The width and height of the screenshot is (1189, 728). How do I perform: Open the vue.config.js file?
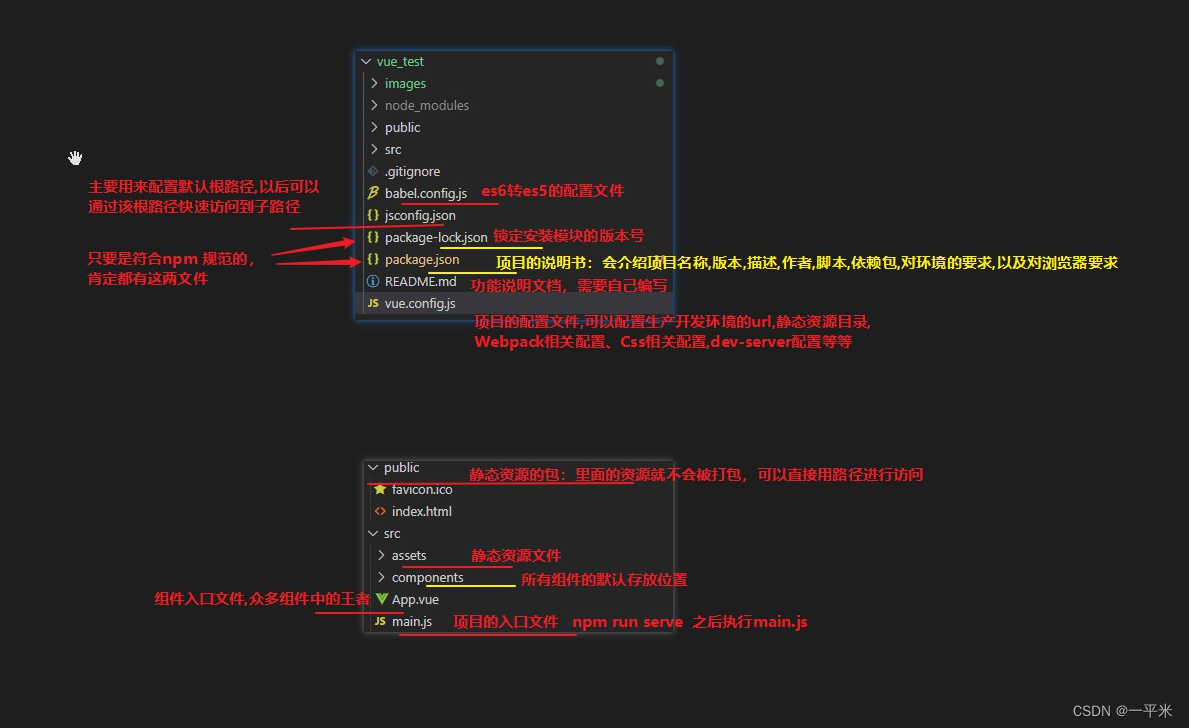click(420, 303)
